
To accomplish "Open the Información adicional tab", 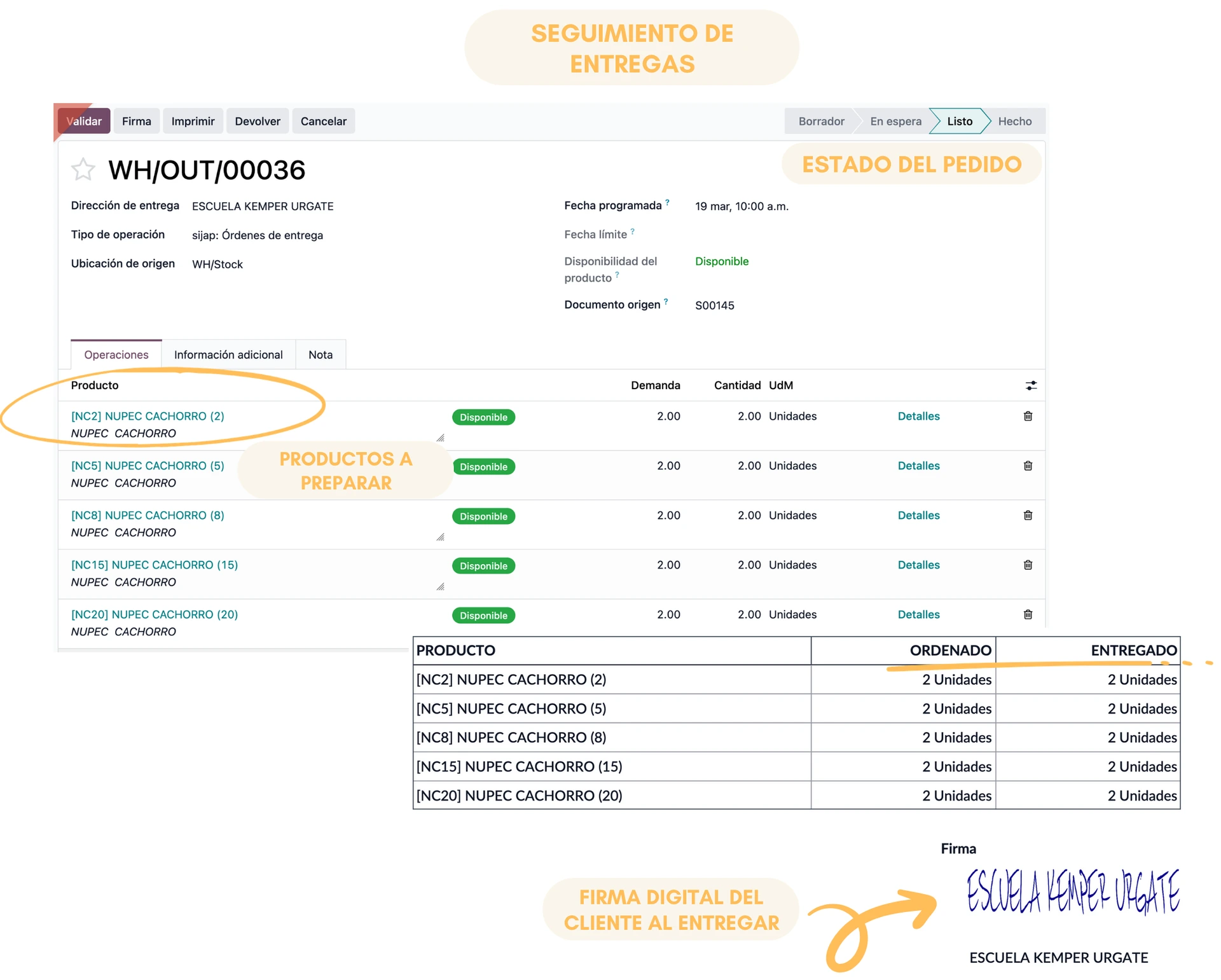I will click(x=228, y=355).
